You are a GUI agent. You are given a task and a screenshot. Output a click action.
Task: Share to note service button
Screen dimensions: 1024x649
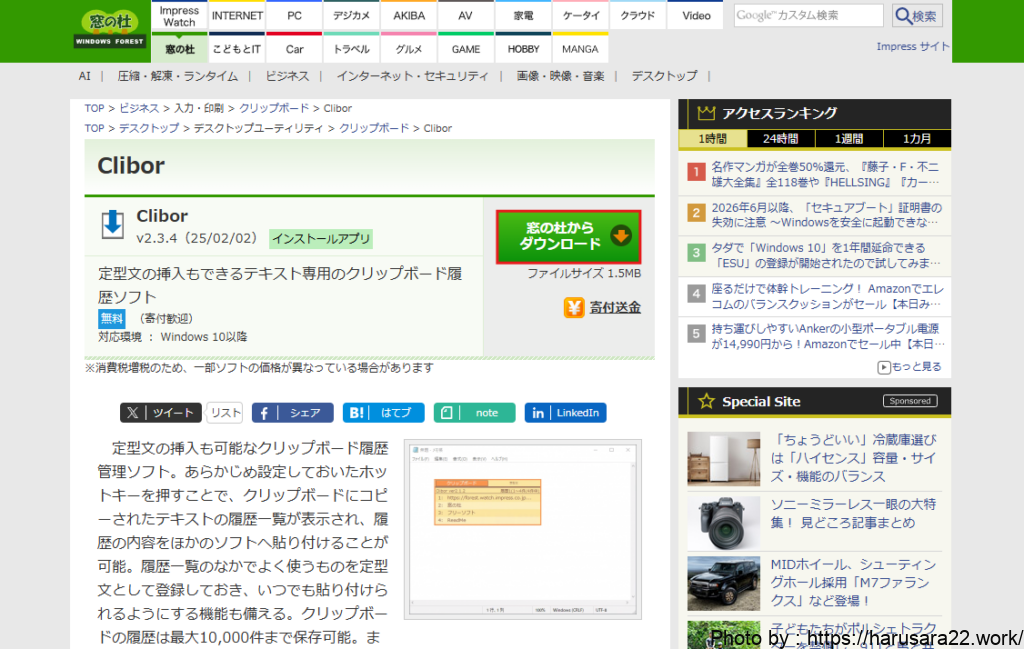coord(474,413)
